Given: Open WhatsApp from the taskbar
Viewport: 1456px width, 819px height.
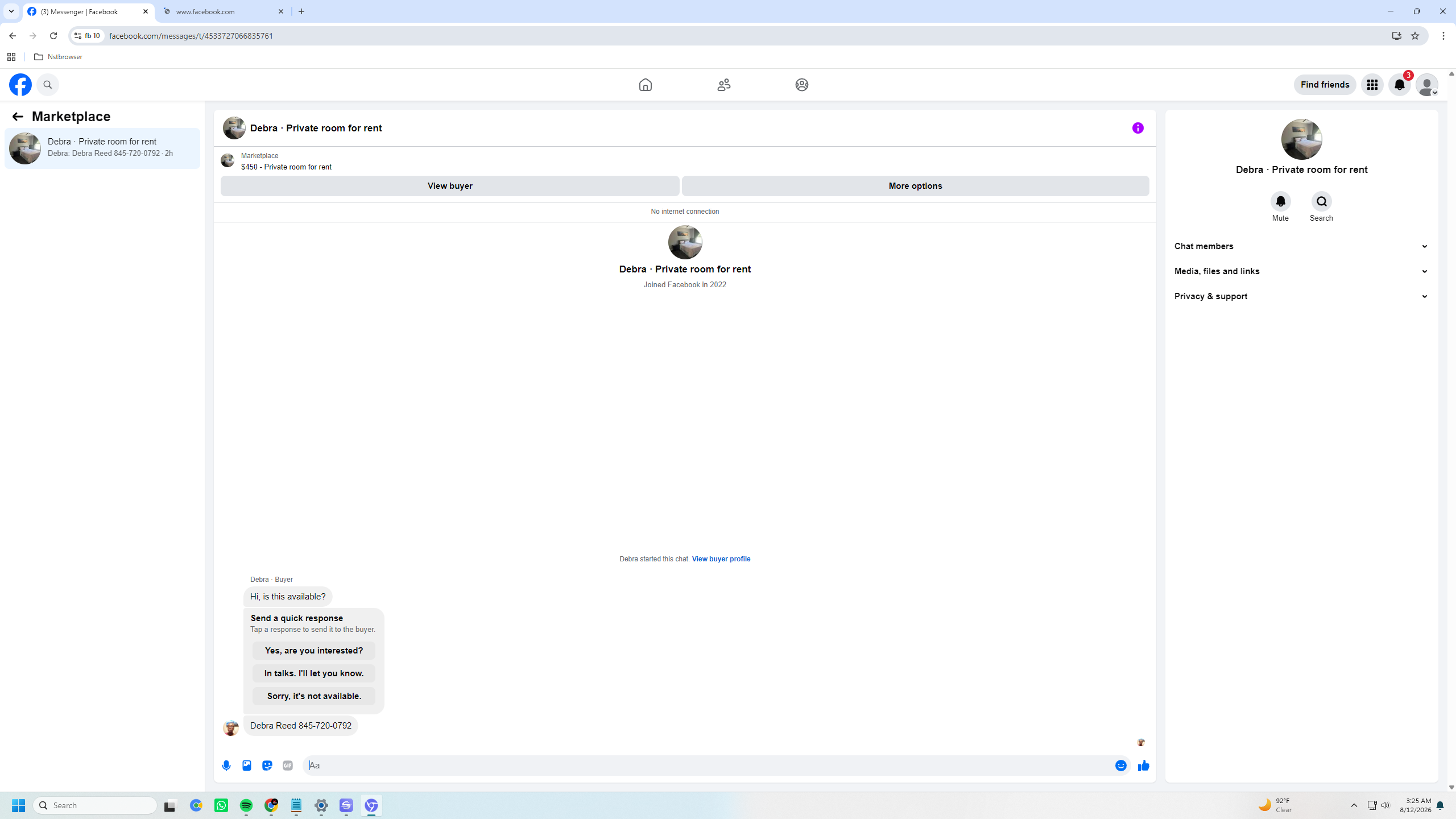Looking at the screenshot, I should point(221,805).
